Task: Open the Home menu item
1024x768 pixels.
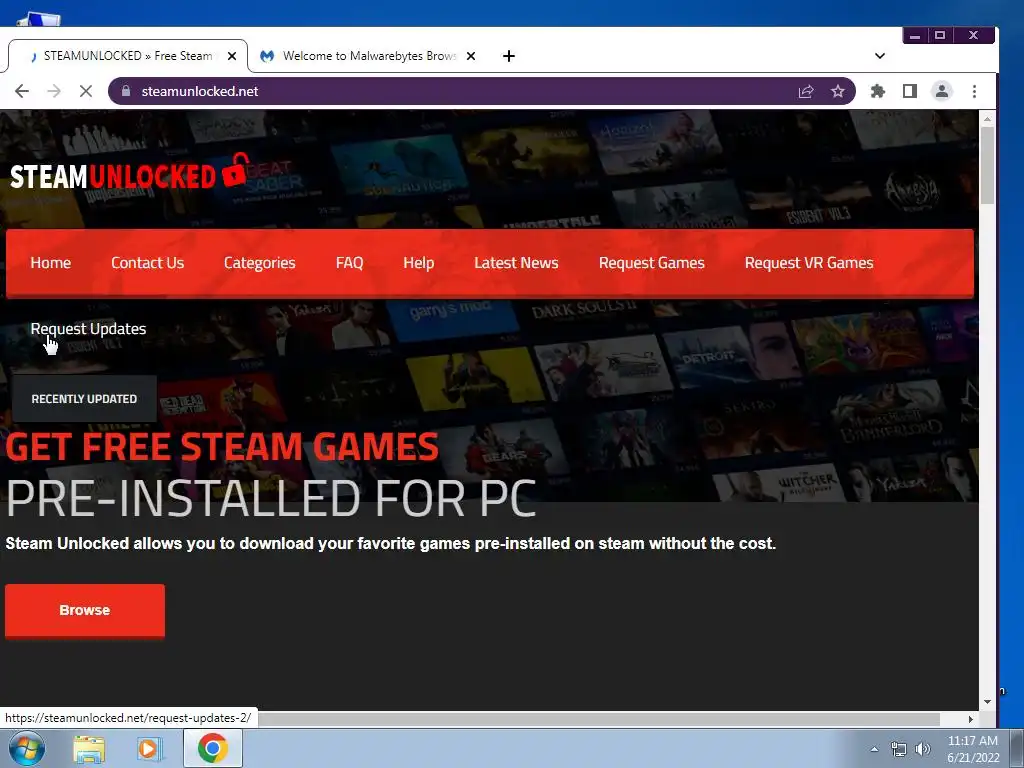Action: click(50, 263)
